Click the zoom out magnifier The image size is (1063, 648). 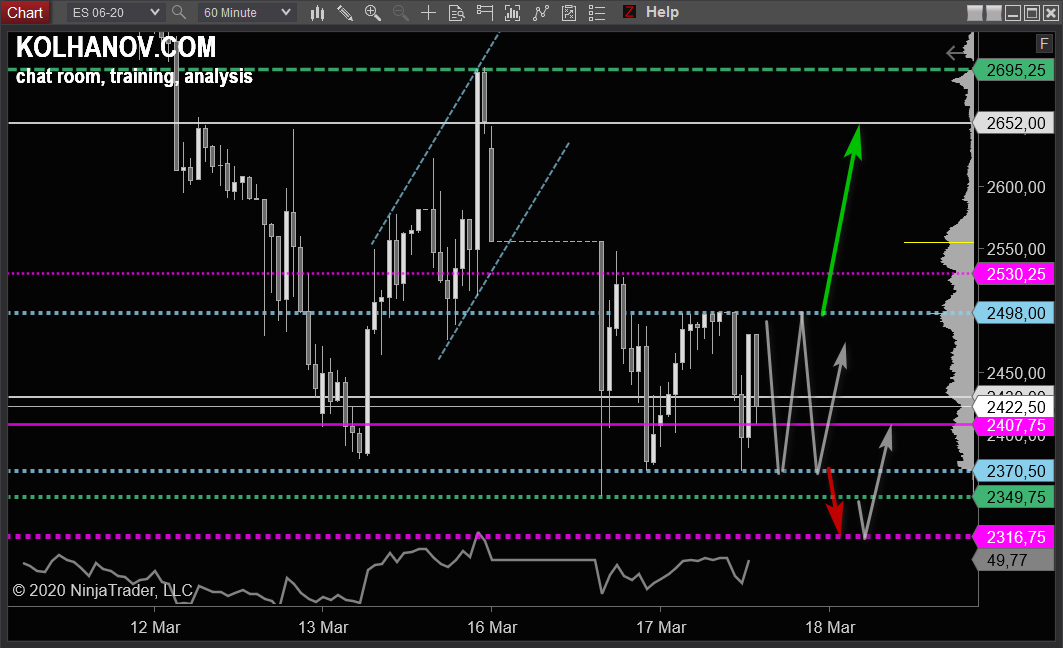(401, 13)
